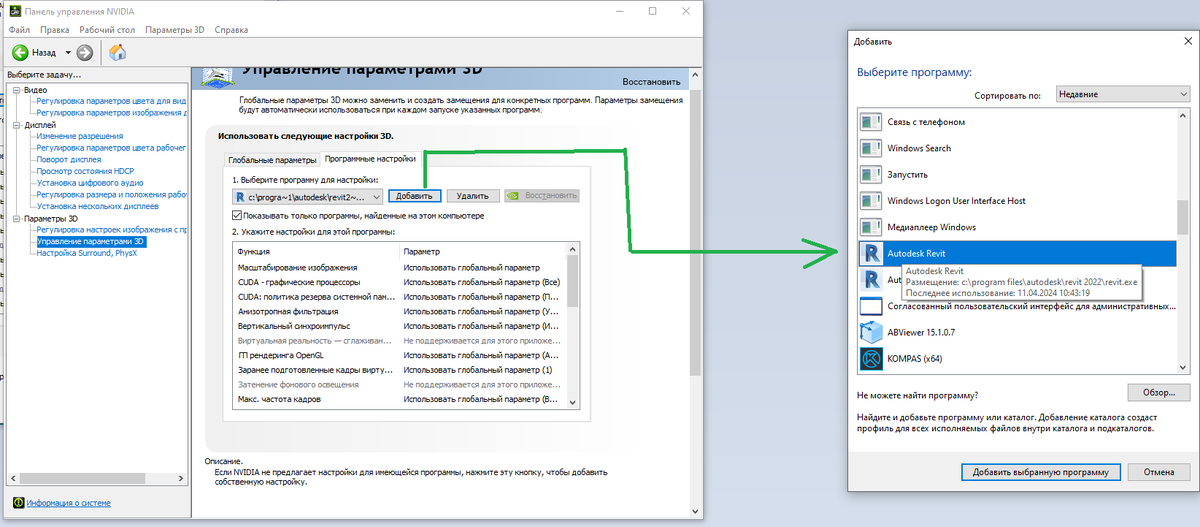Collapse the Параметры 3D tree node
Screen dimensions: 1200x527
(16, 218)
